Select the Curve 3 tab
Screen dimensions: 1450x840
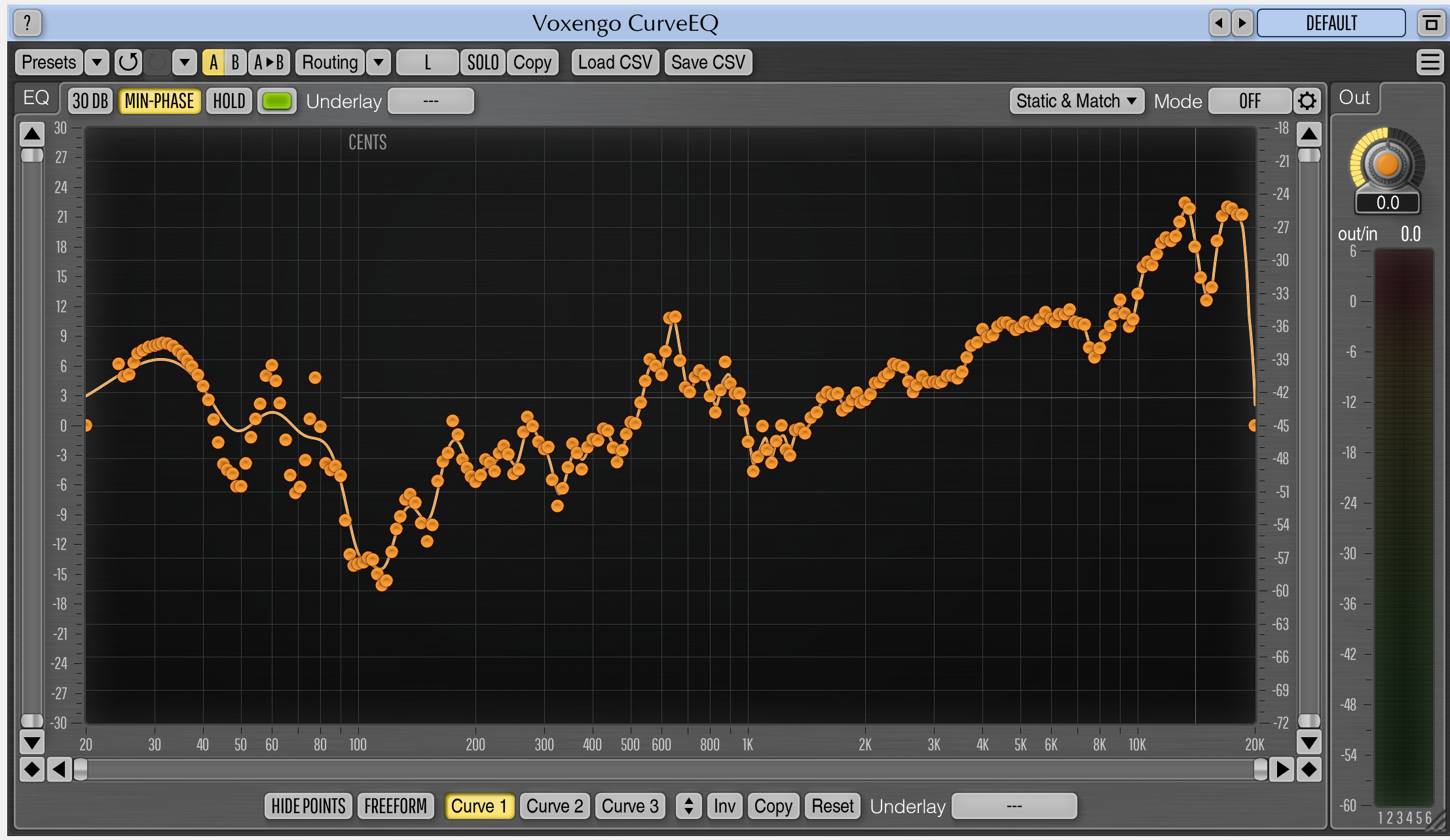coord(630,806)
